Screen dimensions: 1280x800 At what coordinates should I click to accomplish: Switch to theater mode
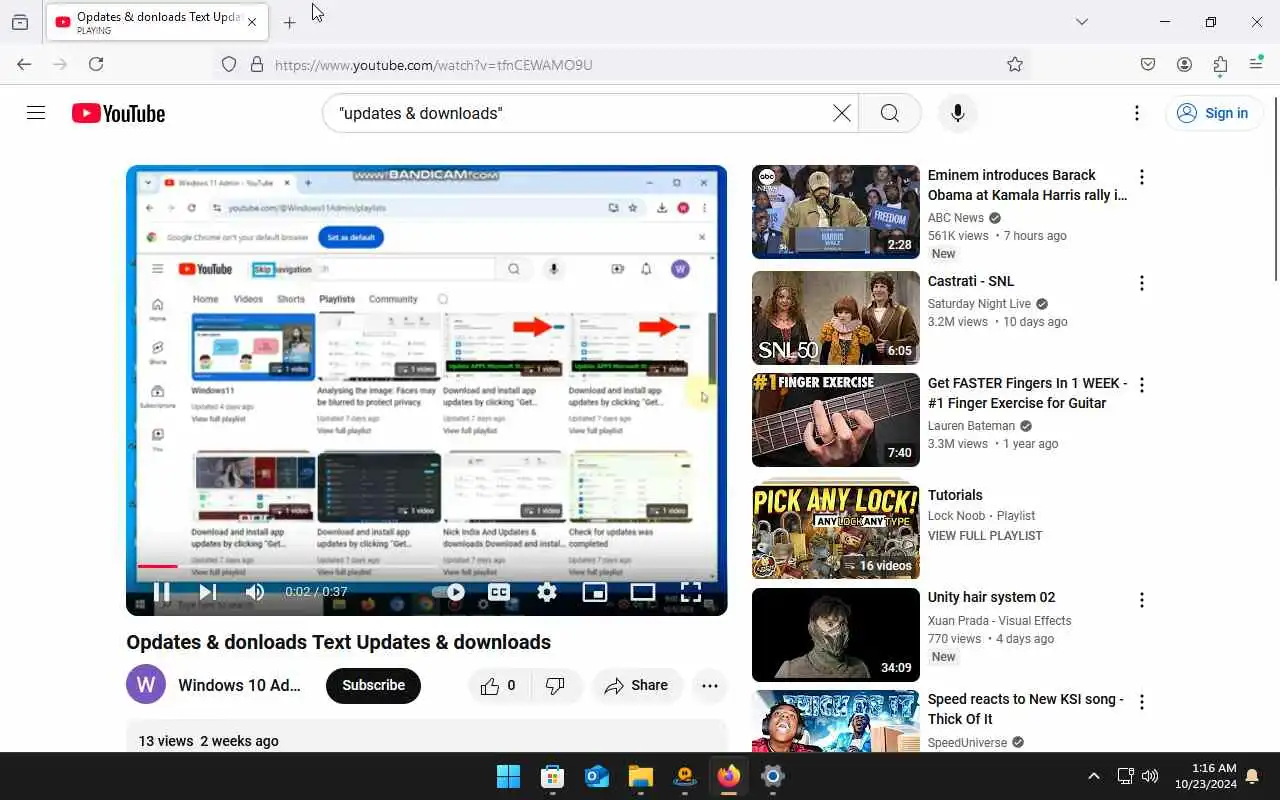click(642, 592)
